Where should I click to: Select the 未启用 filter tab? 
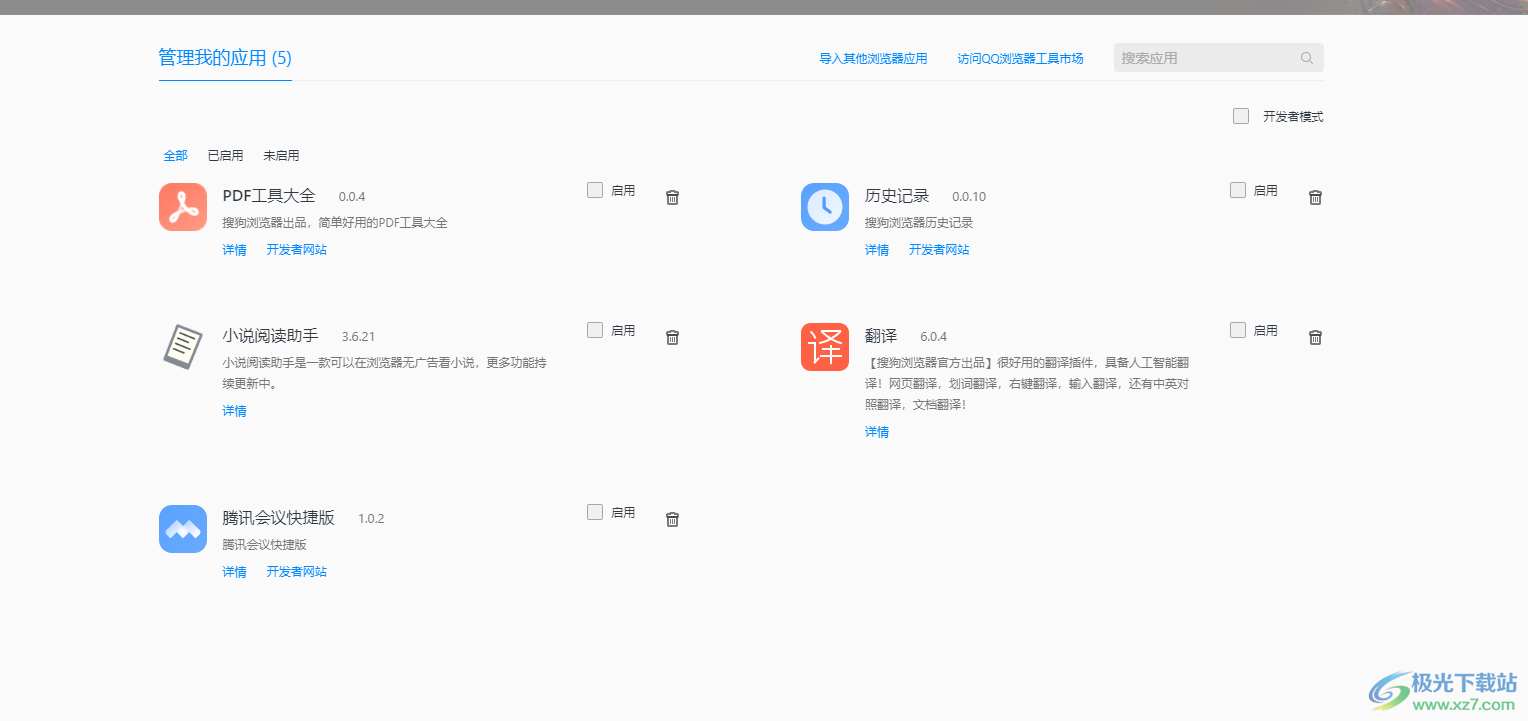(281, 156)
